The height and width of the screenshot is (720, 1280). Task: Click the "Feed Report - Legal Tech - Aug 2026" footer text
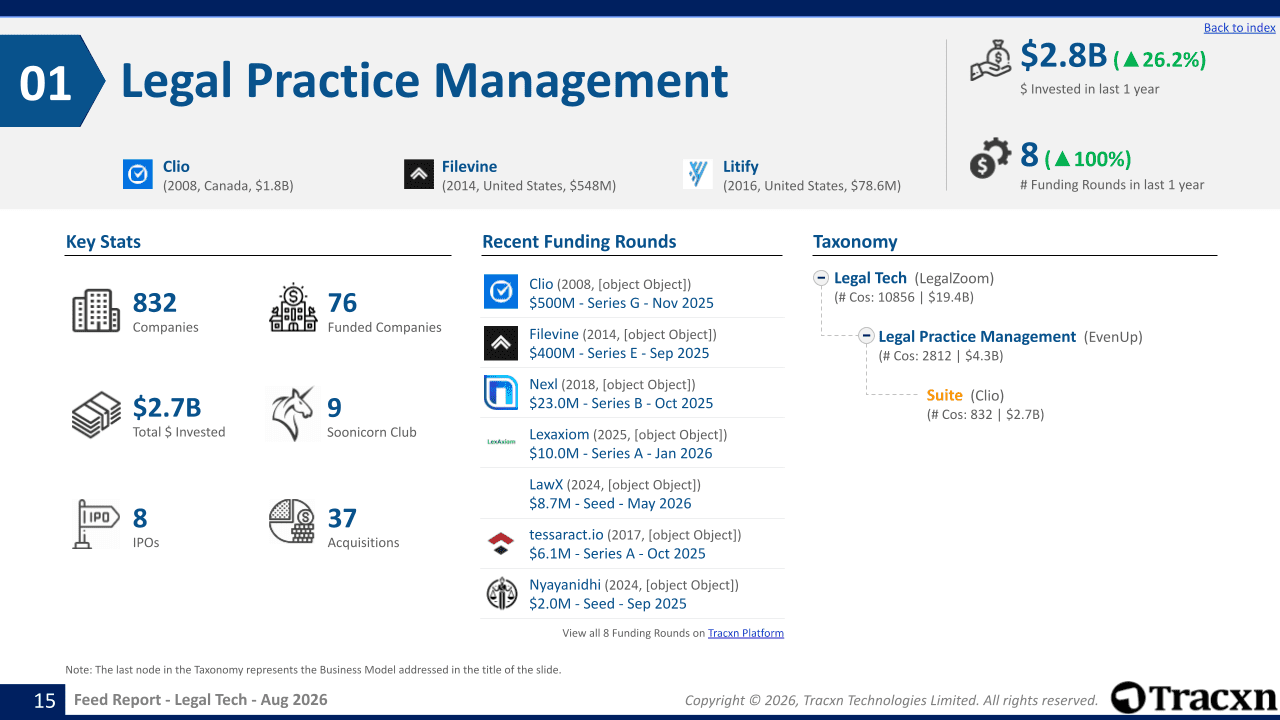[200, 700]
